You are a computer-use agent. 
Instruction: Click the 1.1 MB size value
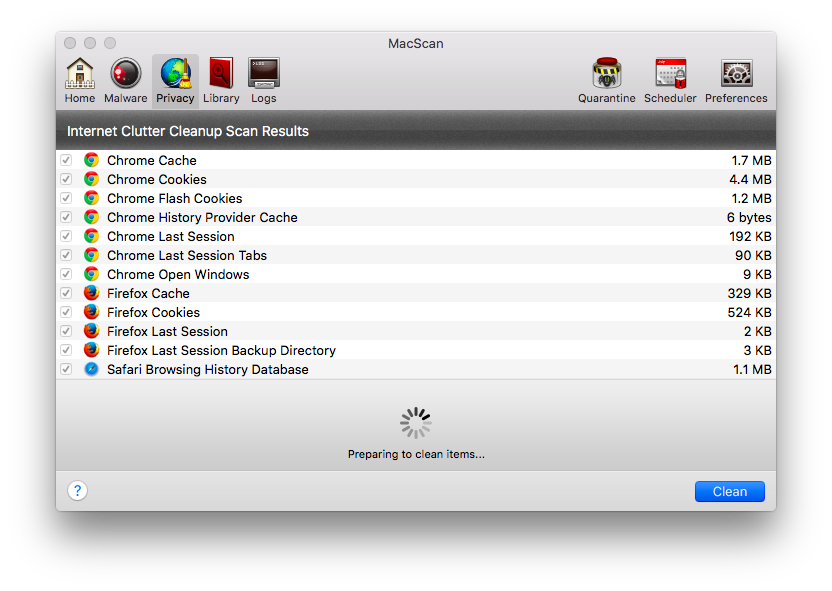[752, 370]
